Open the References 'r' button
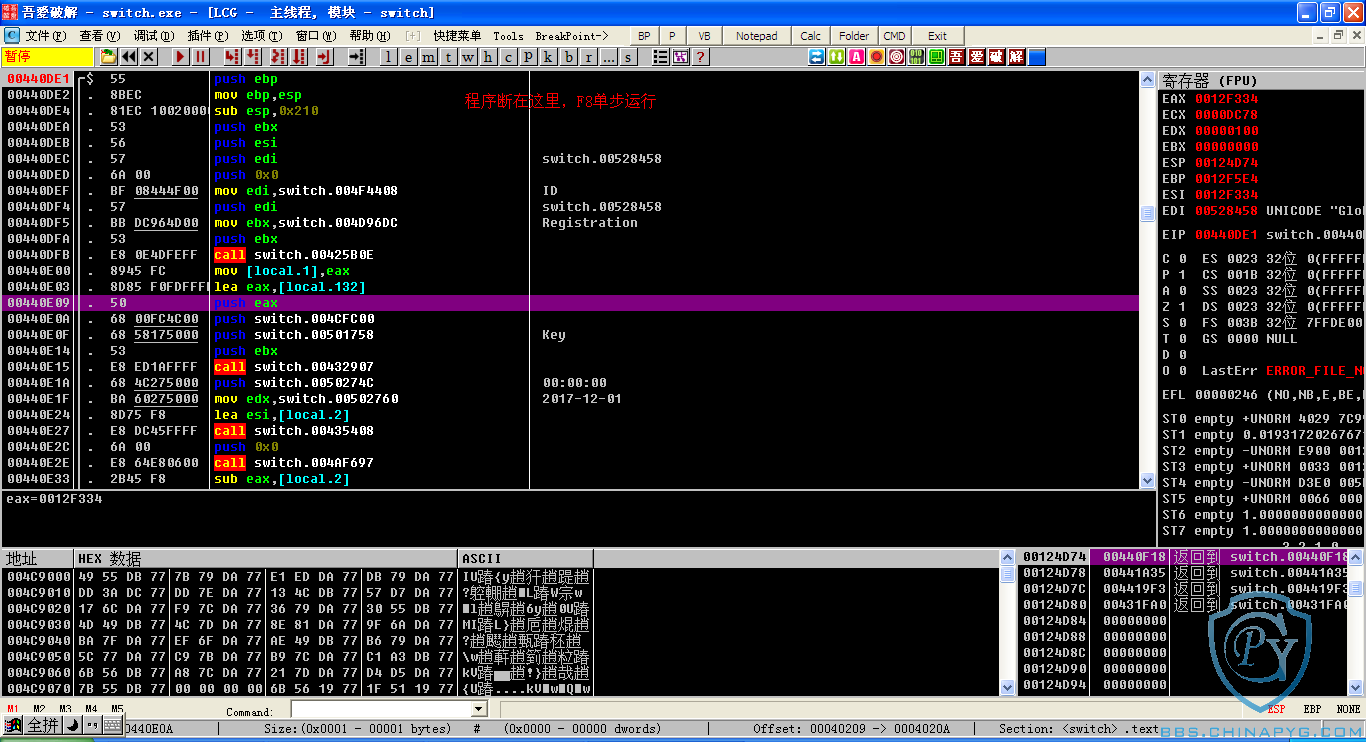The width and height of the screenshot is (1366, 742). (588, 57)
